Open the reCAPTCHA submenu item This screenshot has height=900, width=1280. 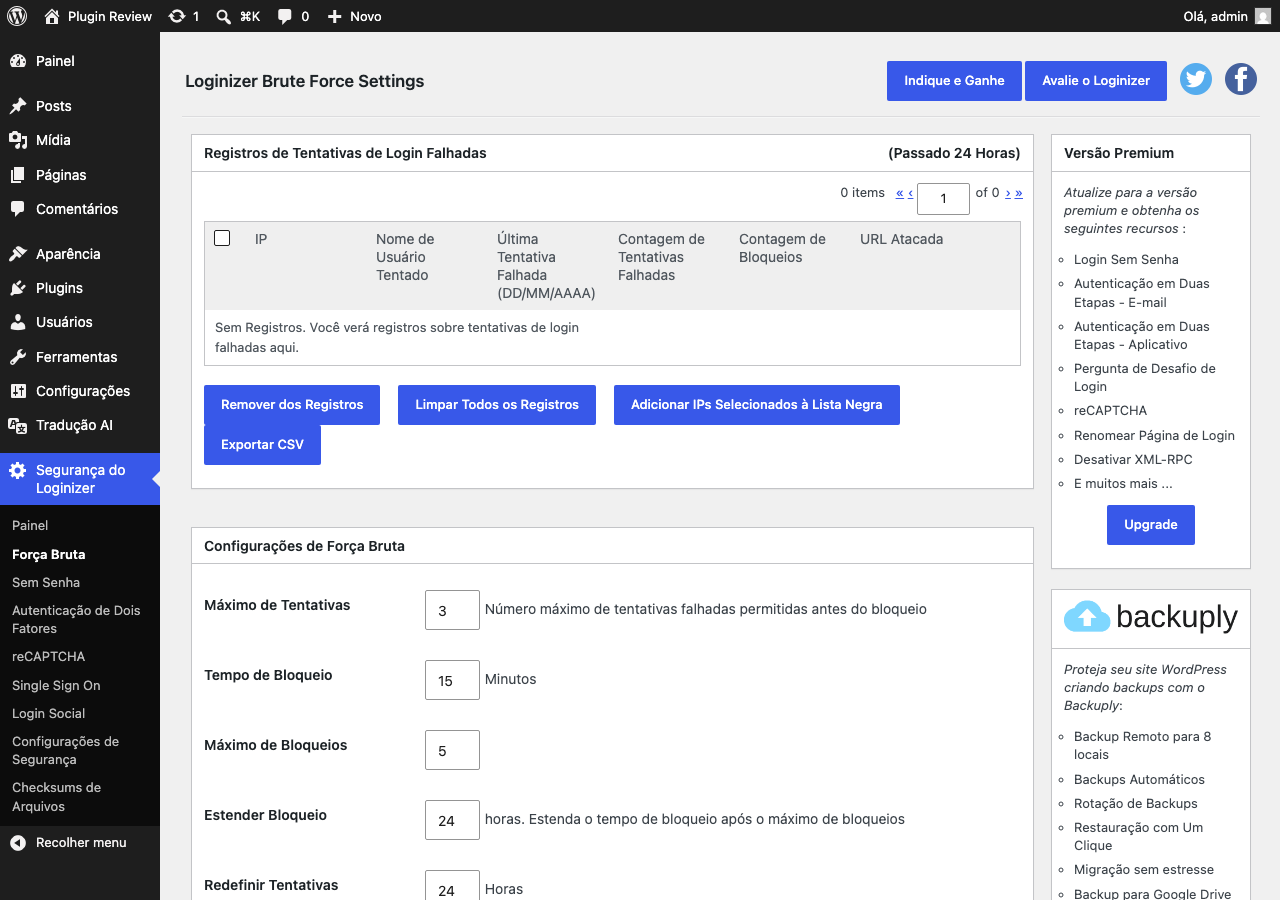[49, 657]
